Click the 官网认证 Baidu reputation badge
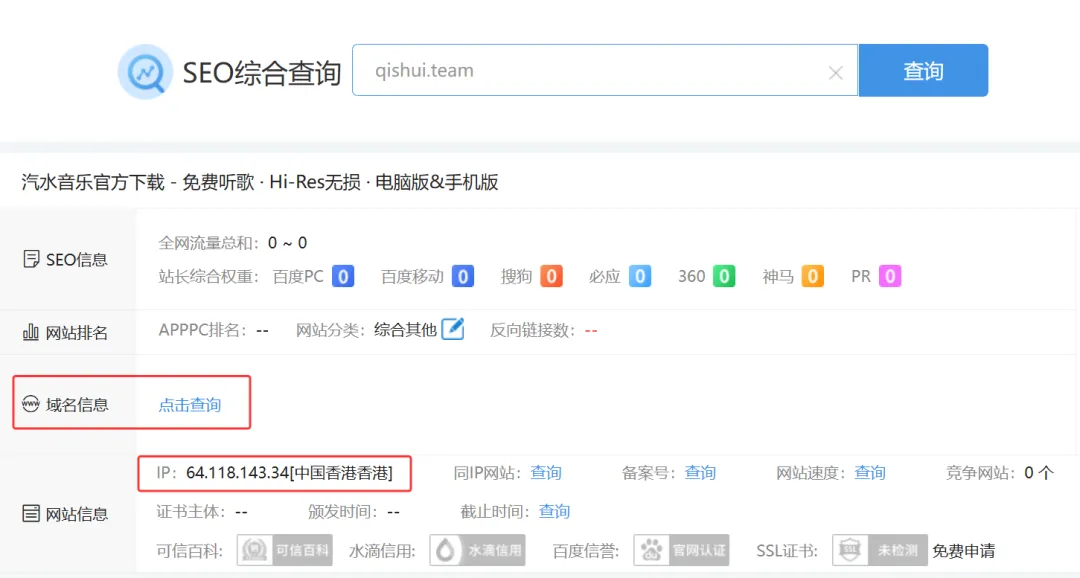Viewport: 1080px width, 578px height. point(681,550)
